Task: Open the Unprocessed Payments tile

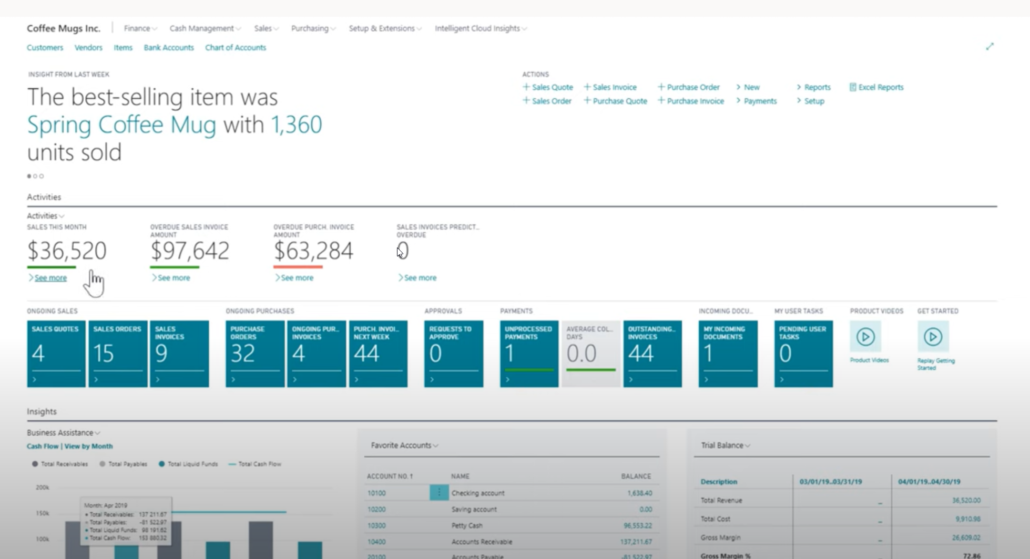Action: pyautogui.click(x=529, y=353)
